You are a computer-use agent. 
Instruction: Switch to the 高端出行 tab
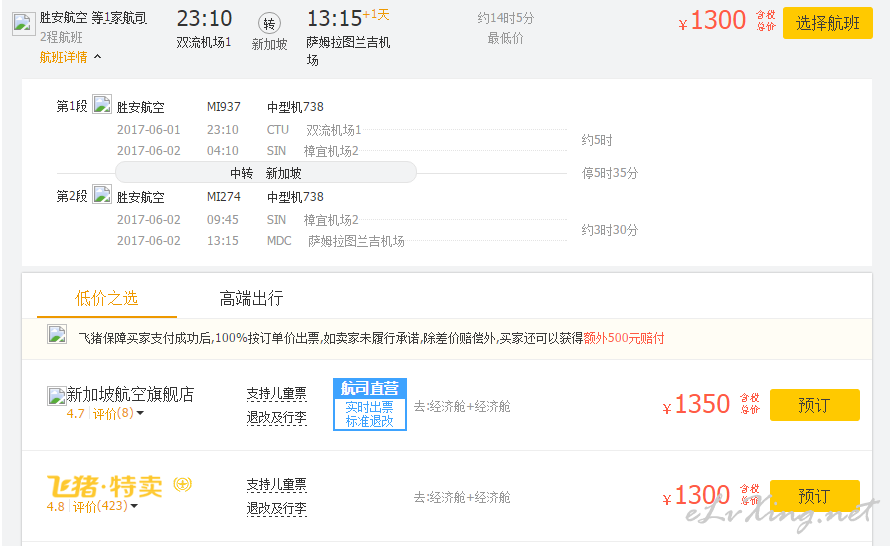(251, 298)
